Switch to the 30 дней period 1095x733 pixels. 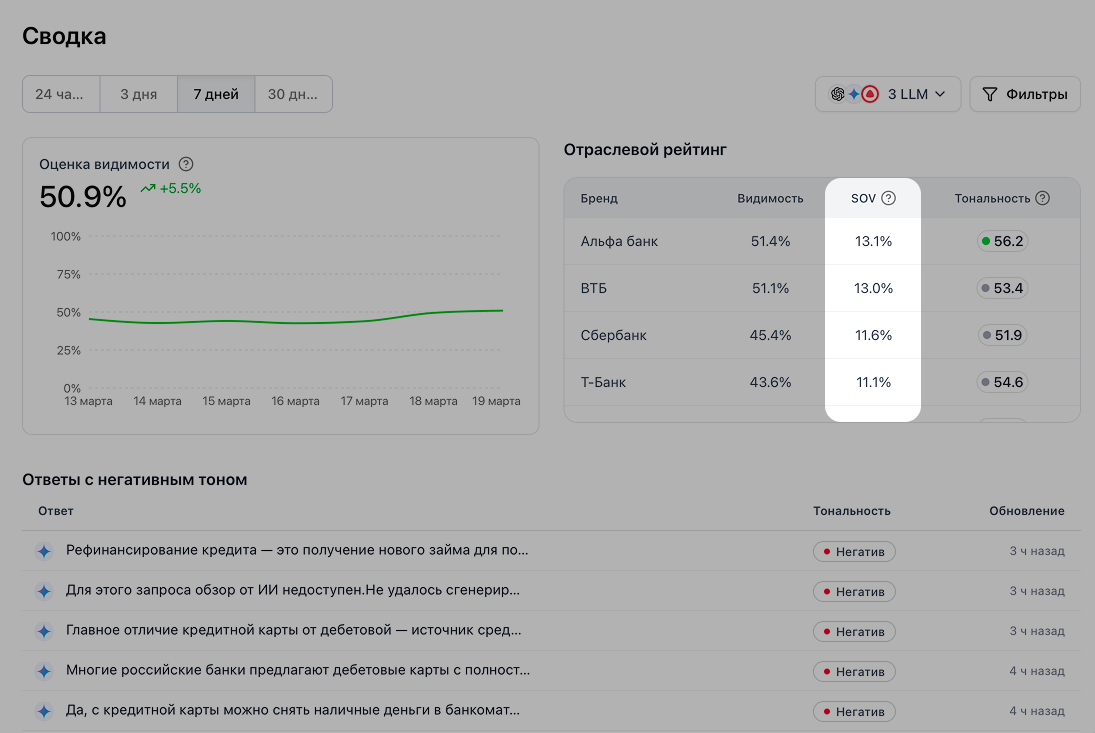pos(294,95)
